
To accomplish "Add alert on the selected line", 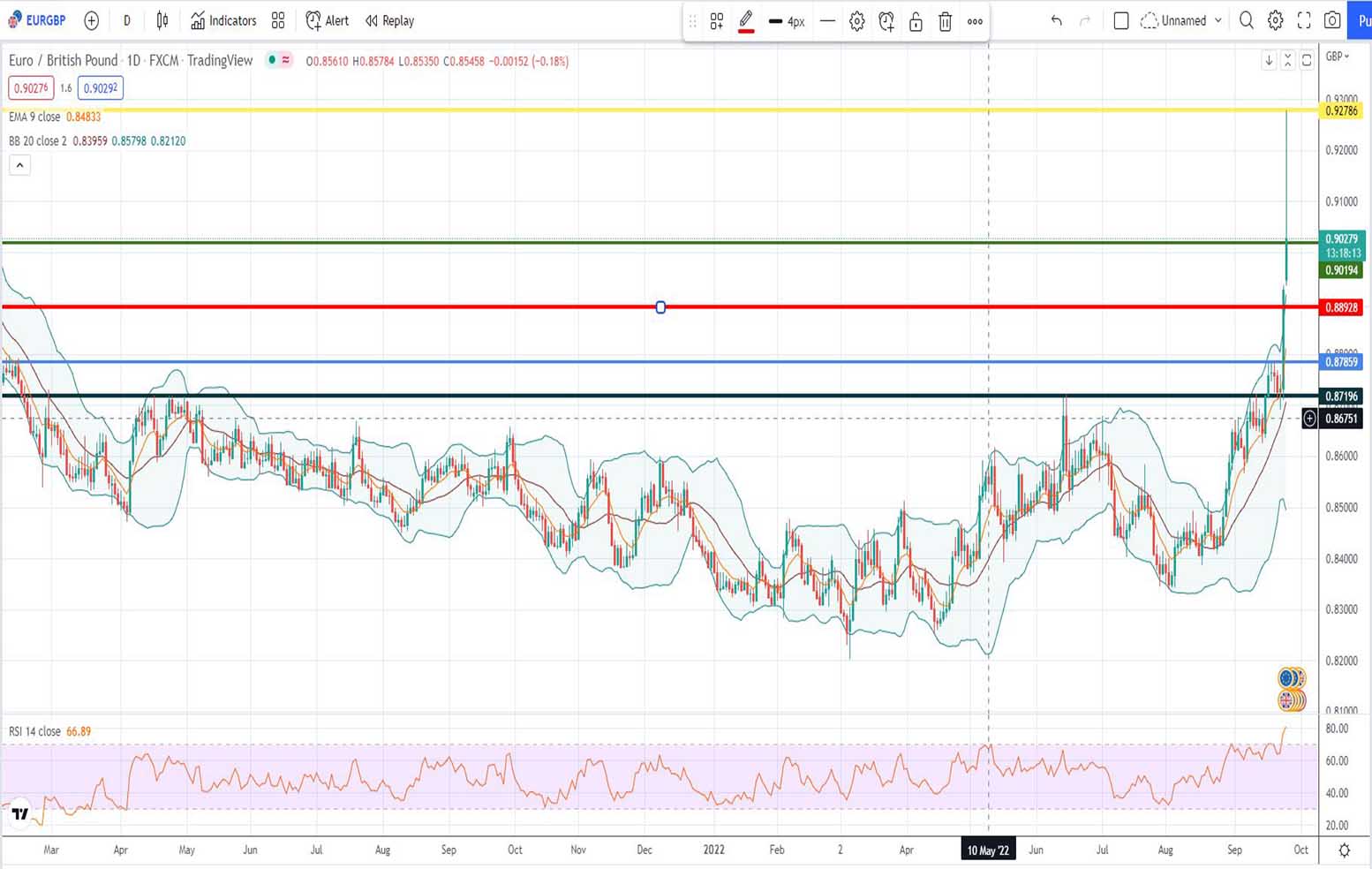I will (886, 21).
